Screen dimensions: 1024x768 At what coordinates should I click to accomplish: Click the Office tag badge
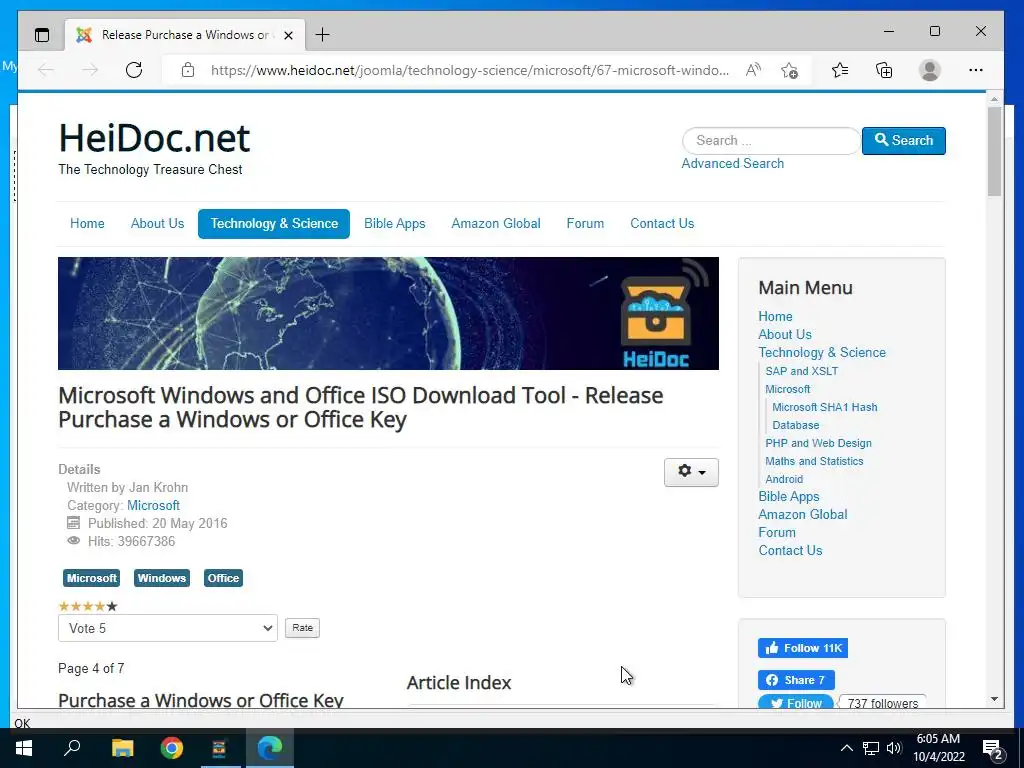[223, 578]
